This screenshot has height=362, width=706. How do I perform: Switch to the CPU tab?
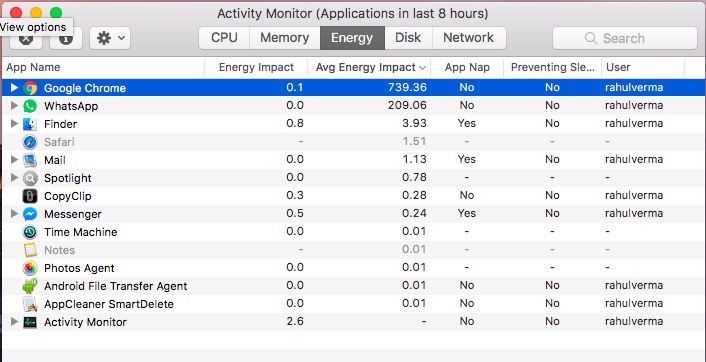pyautogui.click(x=224, y=38)
